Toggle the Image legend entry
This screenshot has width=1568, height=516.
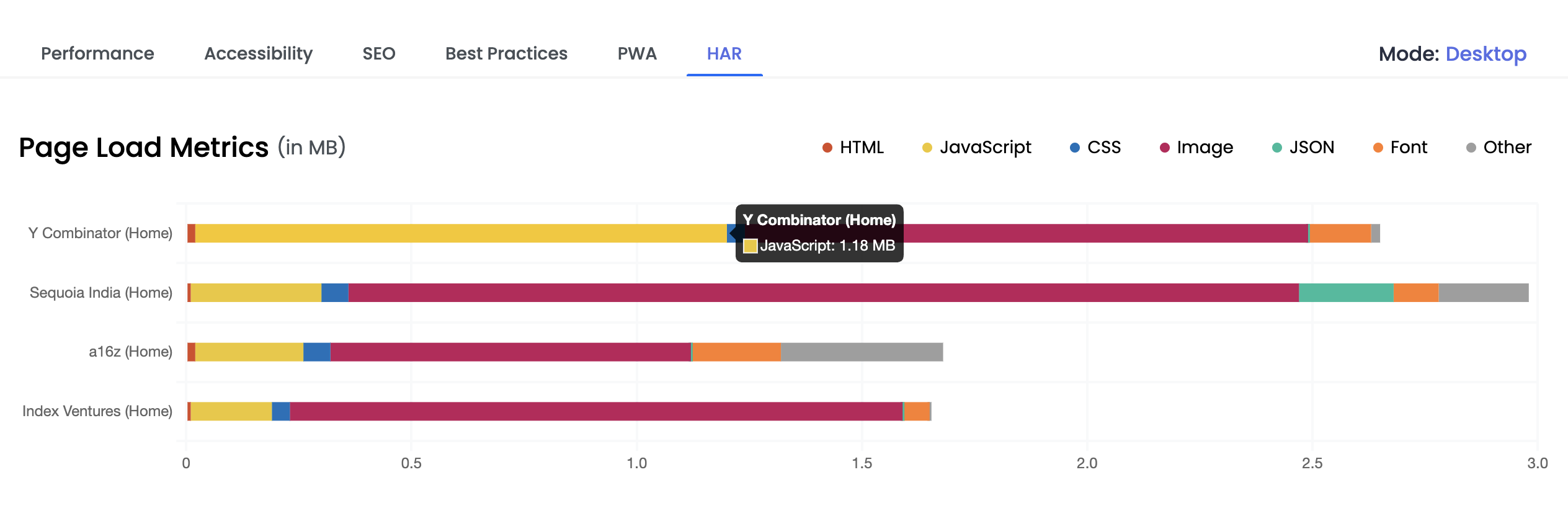[1196, 147]
